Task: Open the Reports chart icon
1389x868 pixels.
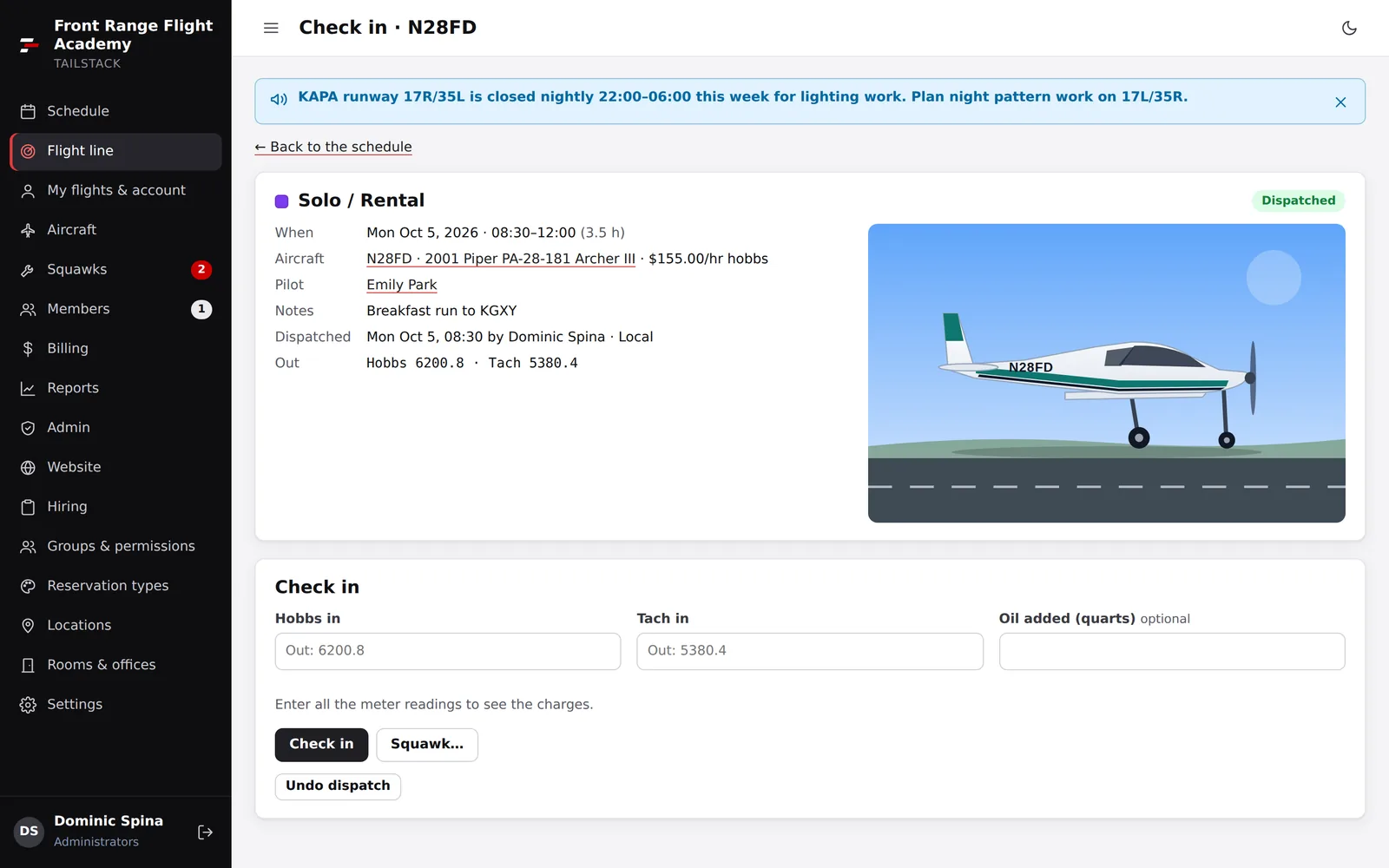Action: tap(28, 389)
